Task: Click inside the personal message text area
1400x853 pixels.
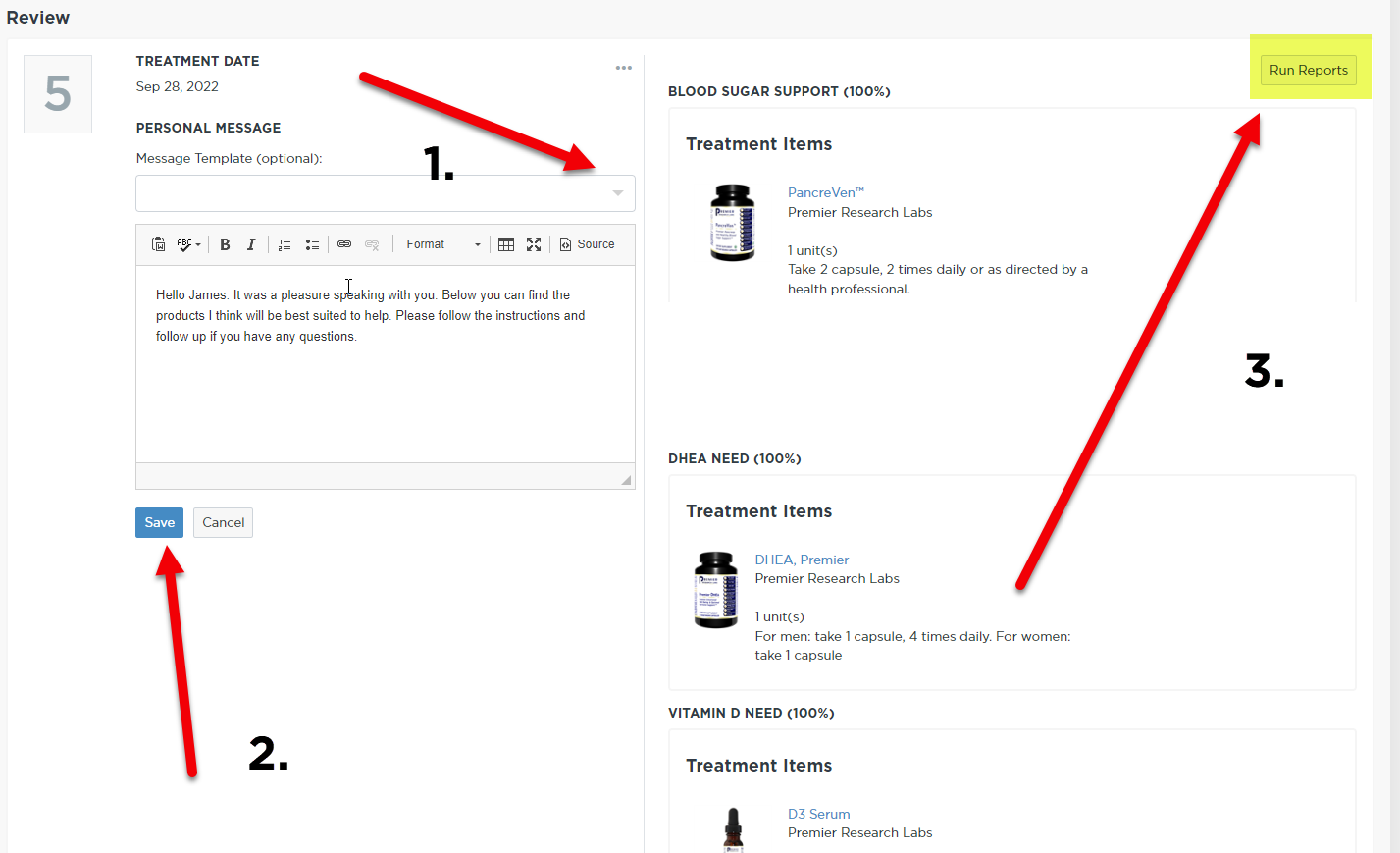Action: 385,393
